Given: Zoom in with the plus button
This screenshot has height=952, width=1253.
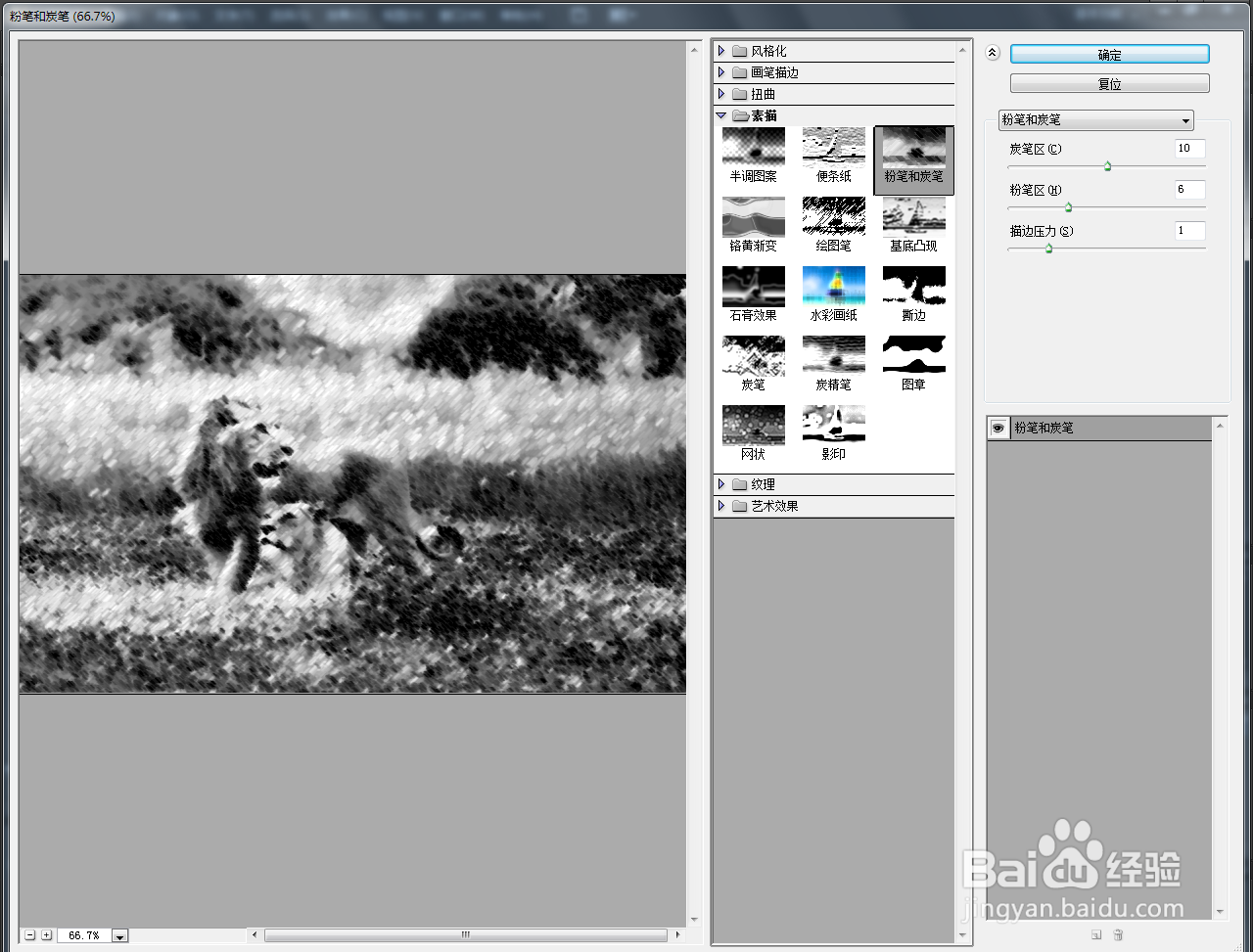Looking at the screenshot, I should 46,935.
